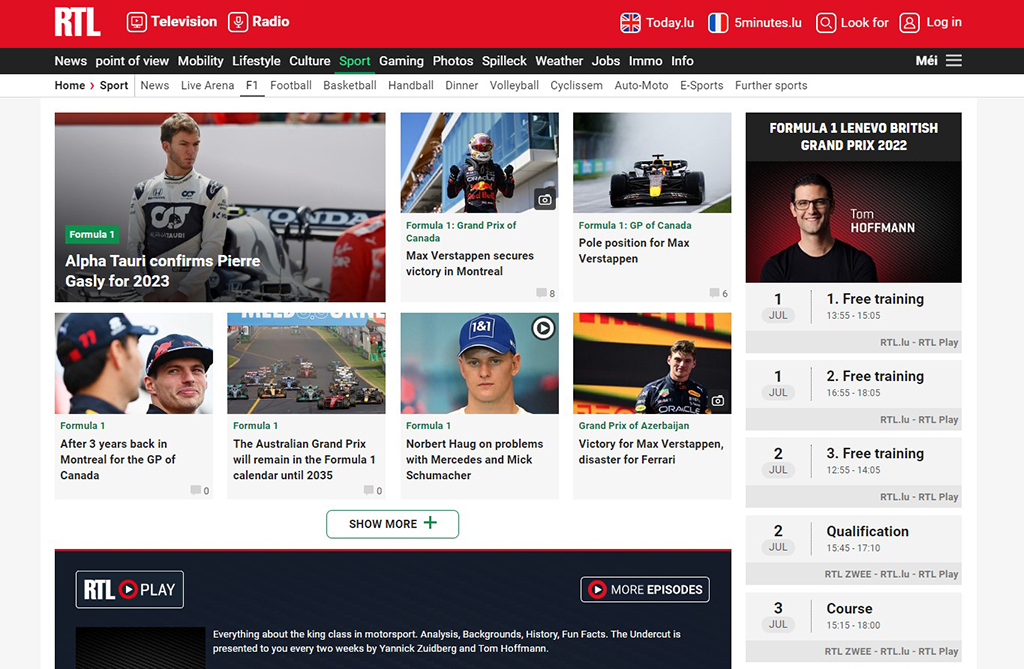
Task: Click comment bubble with 8 comments
Action: click(x=541, y=293)
